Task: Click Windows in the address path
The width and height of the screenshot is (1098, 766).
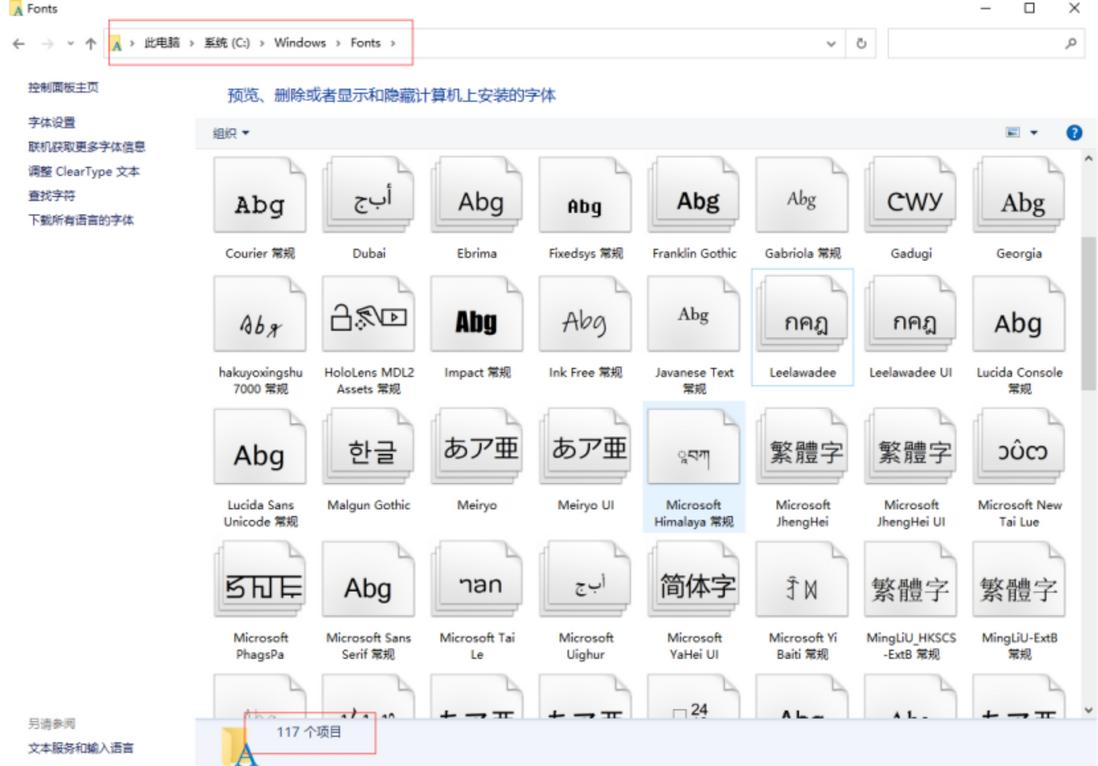Action: coord(300,43)
